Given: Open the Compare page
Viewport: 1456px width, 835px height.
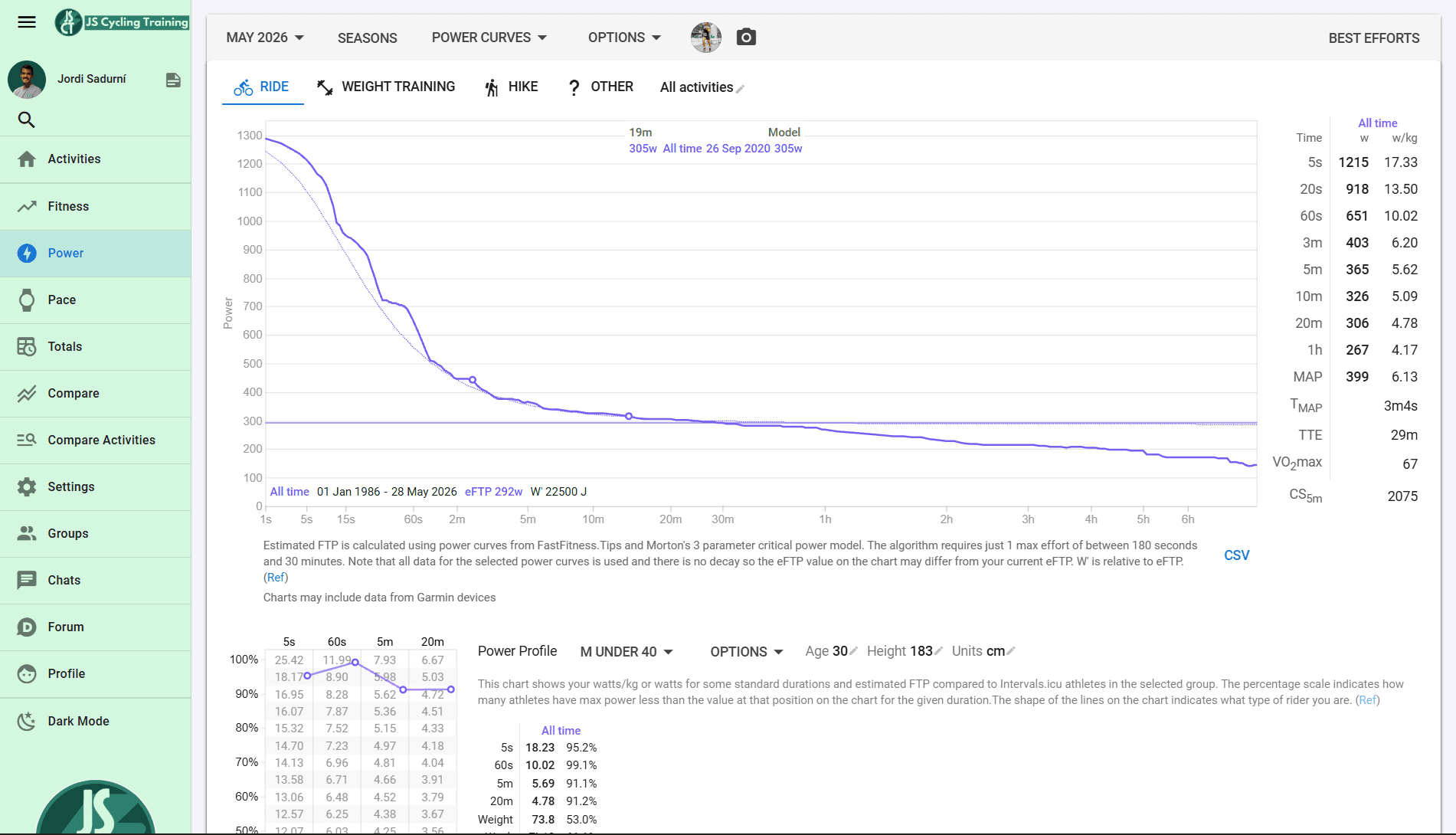Looking at the screenshot, I should pyautogui.click(x=96, y=393).
